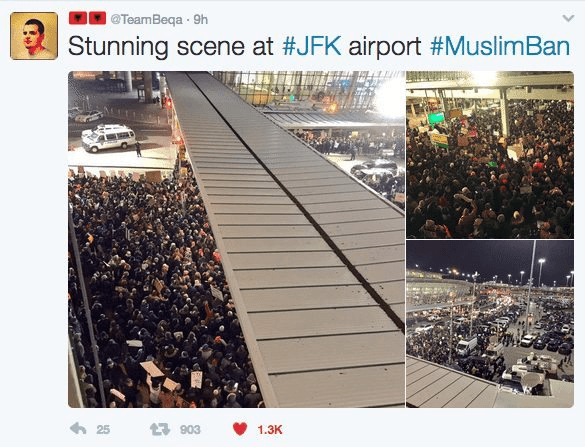View the 1.3K likes count
The height and width of the screenshot is (447, 585).
pos(270,430)
